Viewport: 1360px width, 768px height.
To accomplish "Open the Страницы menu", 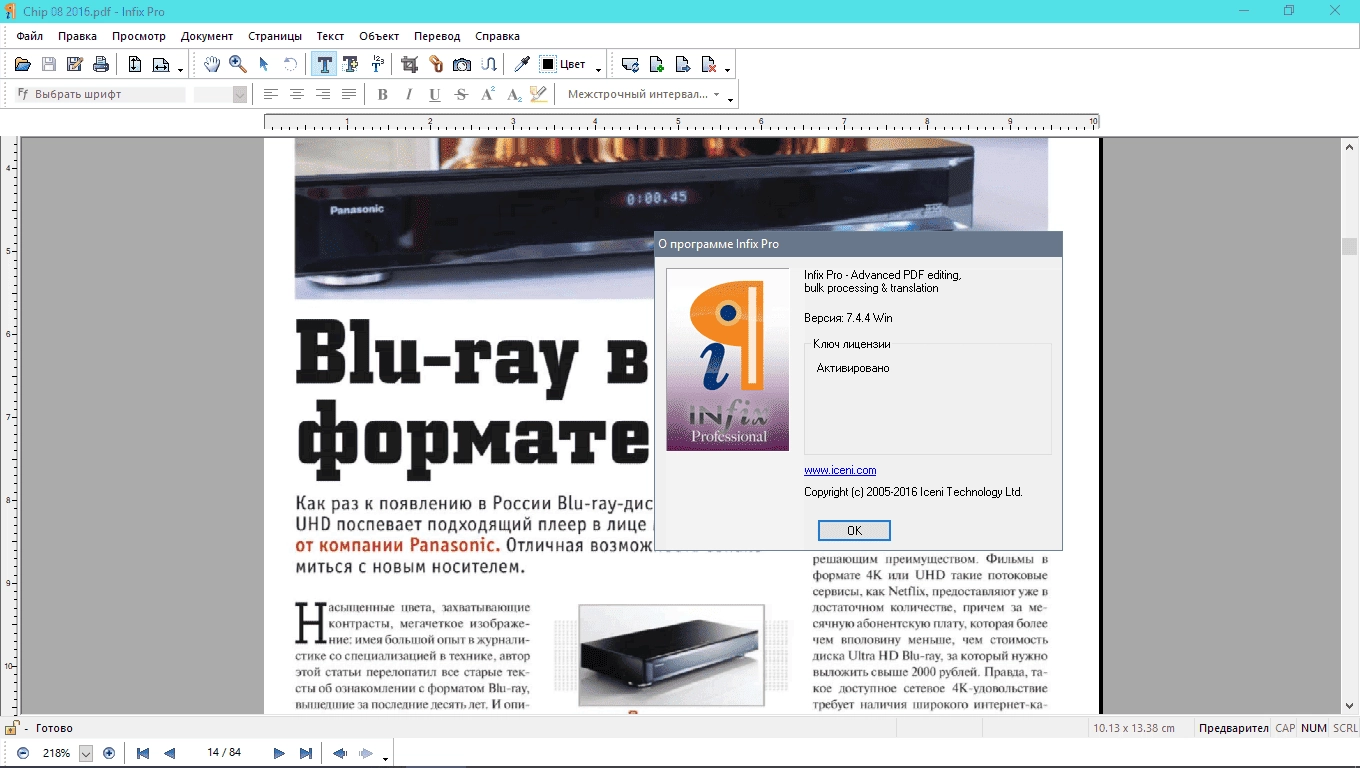I will point(275,36).
